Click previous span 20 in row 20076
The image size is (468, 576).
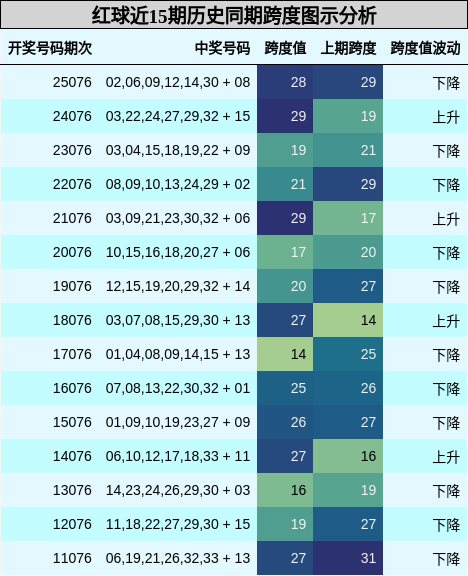[x=348, y=252]
